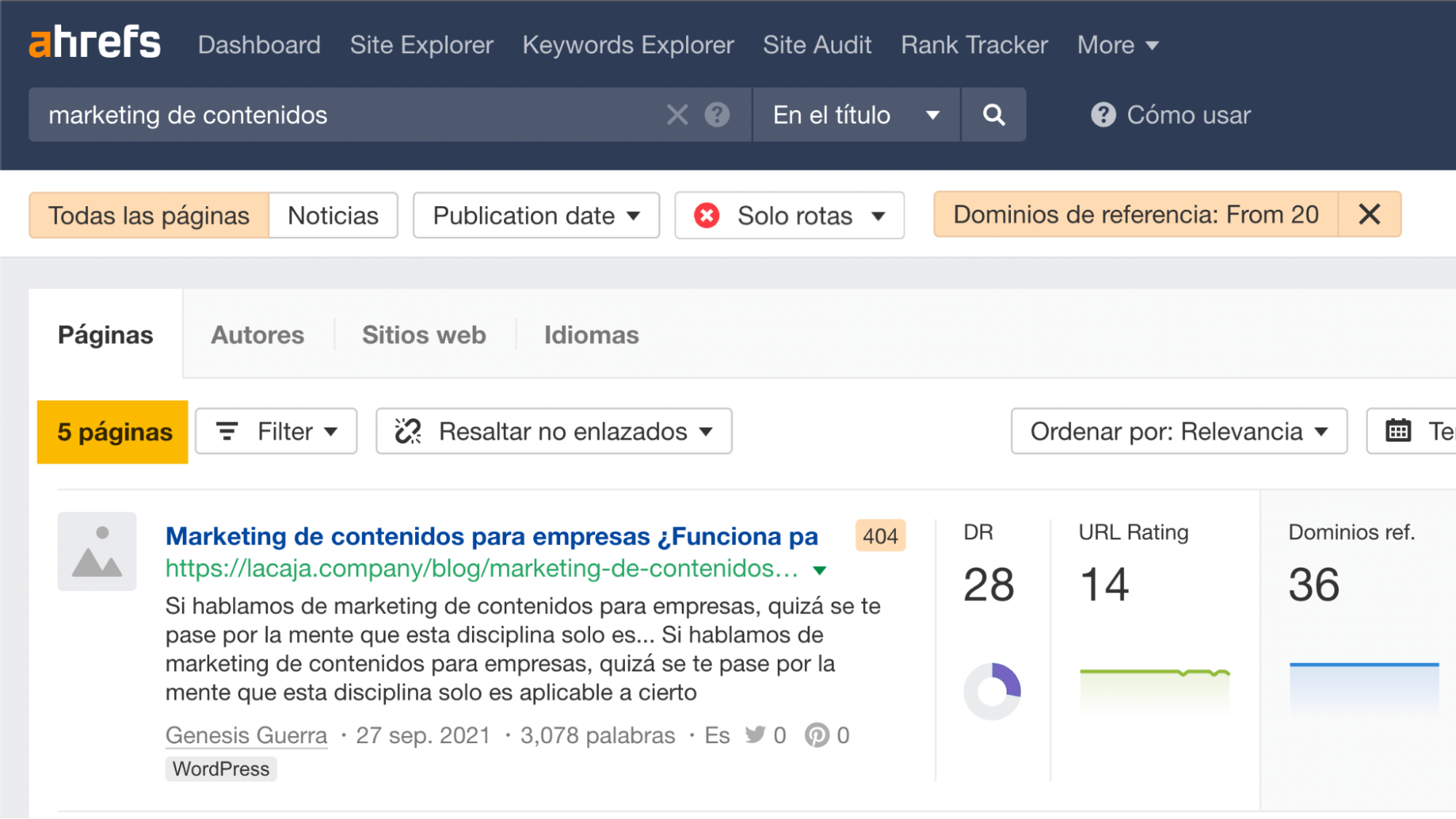
Task: Click the red icon on the Solo rotas filter
Action: click(x=706, y=215)
